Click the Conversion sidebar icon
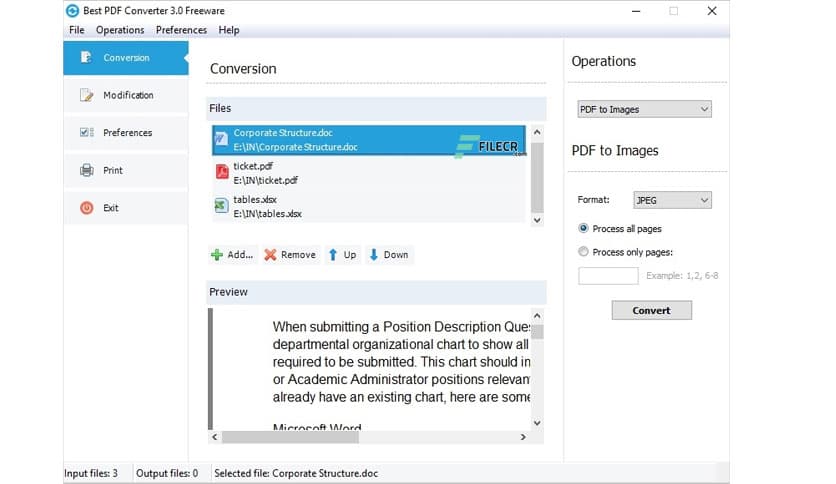This screenshot has height=484, width=836. point(86,58)
